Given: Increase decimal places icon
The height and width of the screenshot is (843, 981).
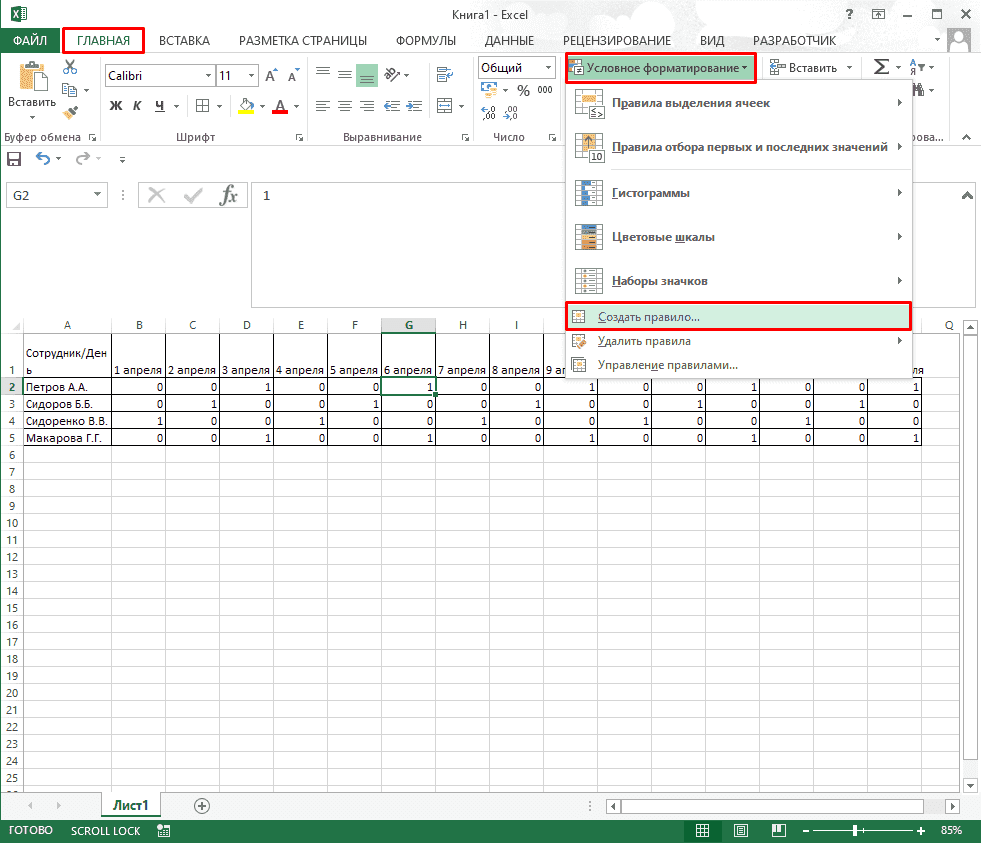Looking at the screenshot, I should (489, 113).
